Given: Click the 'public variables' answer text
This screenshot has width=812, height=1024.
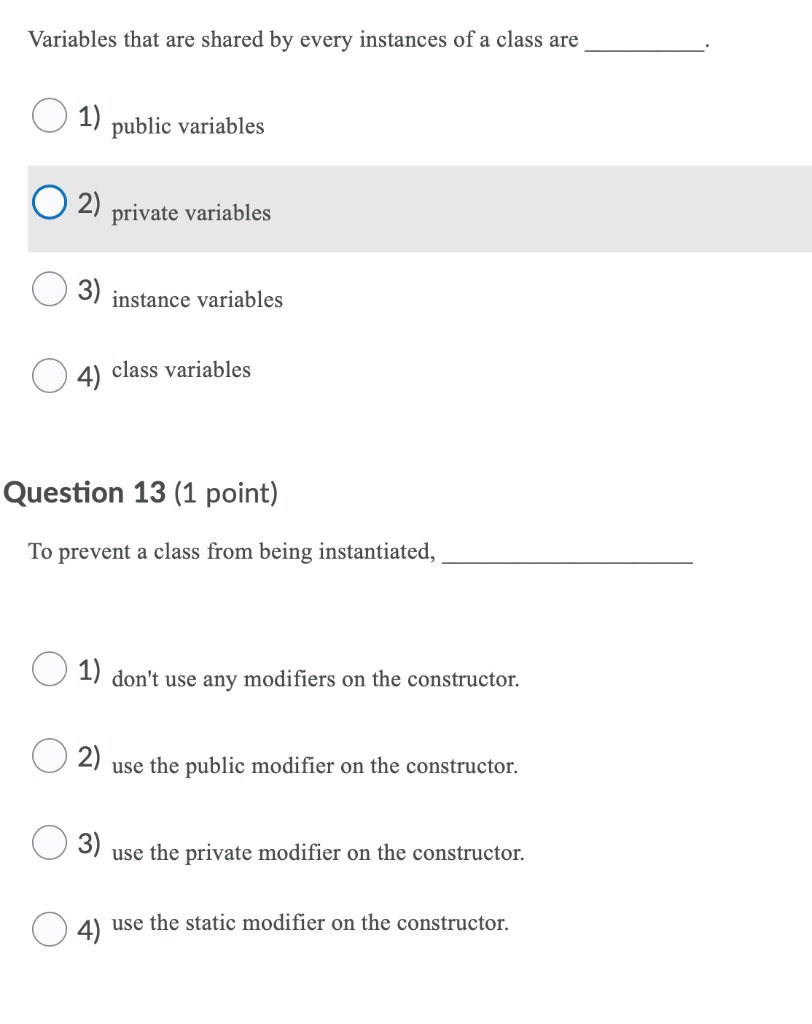Looking at the screenshot, I should pos(188,126).
